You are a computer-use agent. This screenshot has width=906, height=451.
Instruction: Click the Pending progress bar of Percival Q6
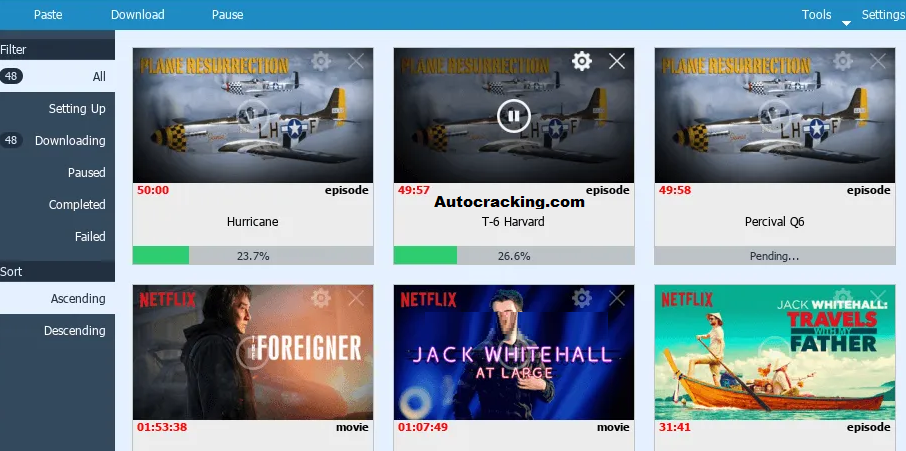click(775, 255)
